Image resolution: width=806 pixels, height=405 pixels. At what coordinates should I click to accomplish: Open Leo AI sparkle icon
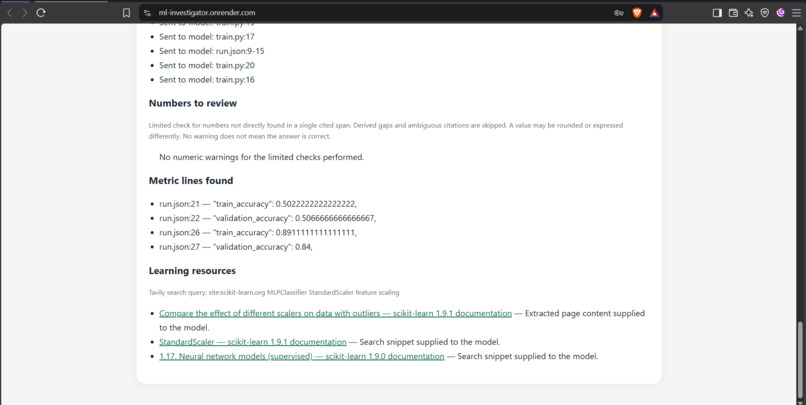point(749,13)
